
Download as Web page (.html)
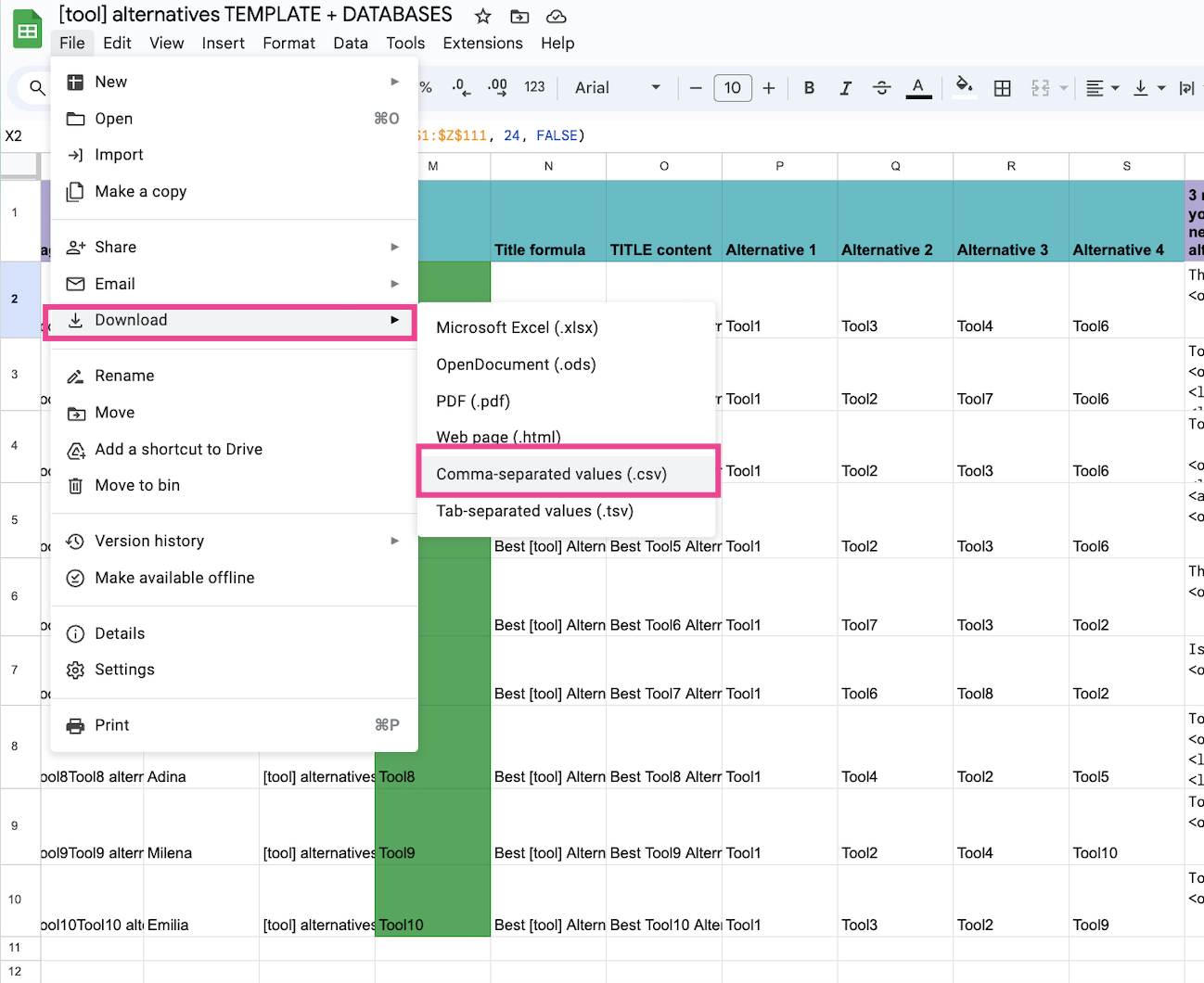(x=567, y=437)
